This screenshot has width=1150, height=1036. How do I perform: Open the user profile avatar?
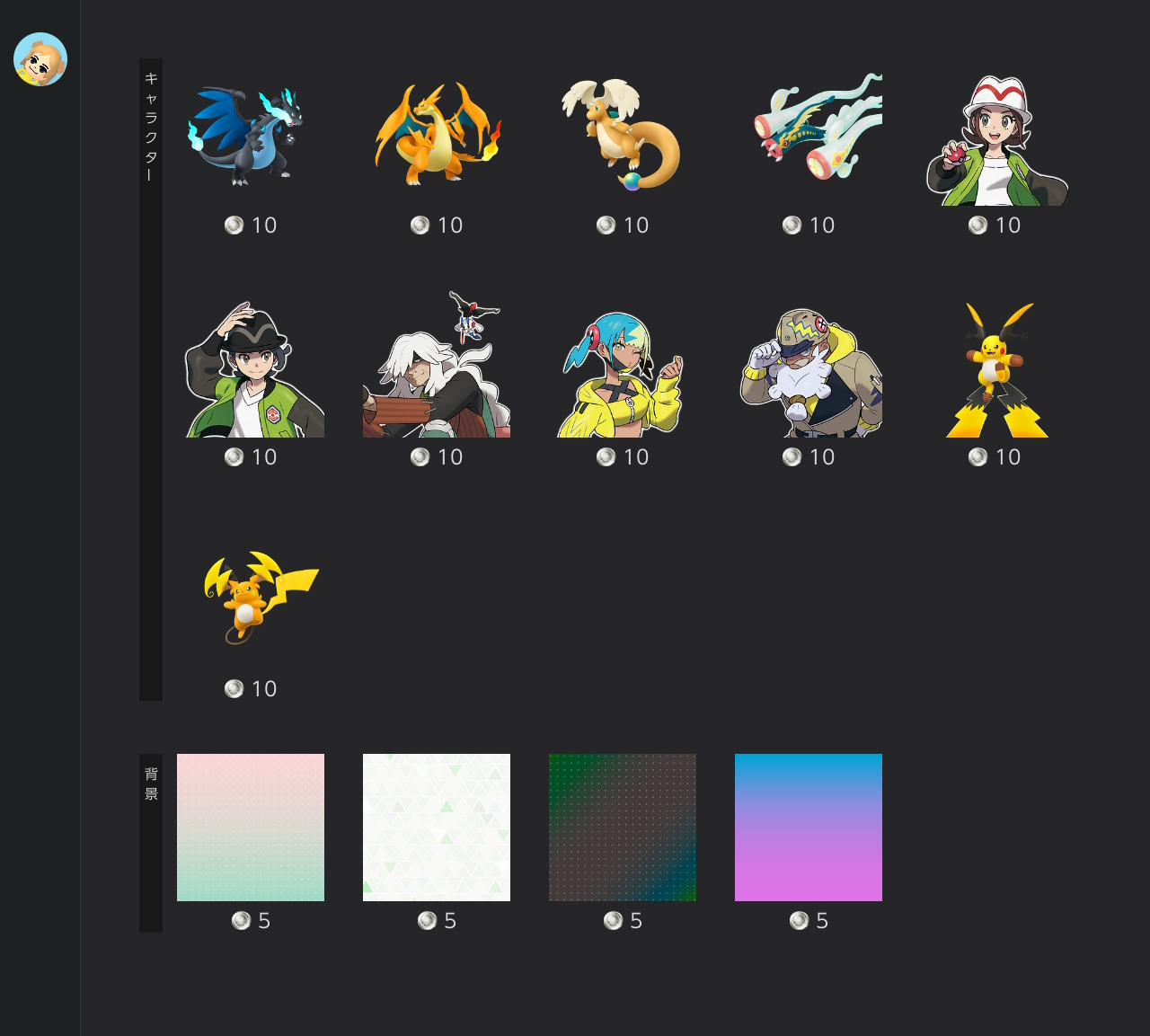(x=40, y=59)
